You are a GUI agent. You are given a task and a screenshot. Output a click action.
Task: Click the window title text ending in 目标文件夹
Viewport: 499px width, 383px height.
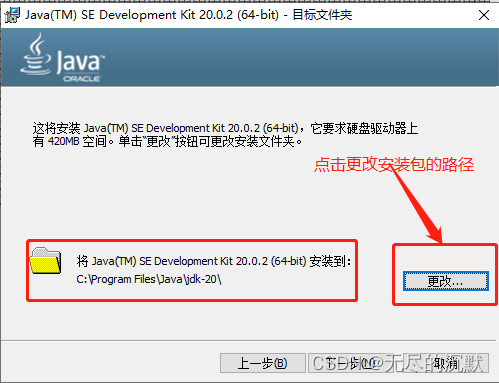[188, 15]
